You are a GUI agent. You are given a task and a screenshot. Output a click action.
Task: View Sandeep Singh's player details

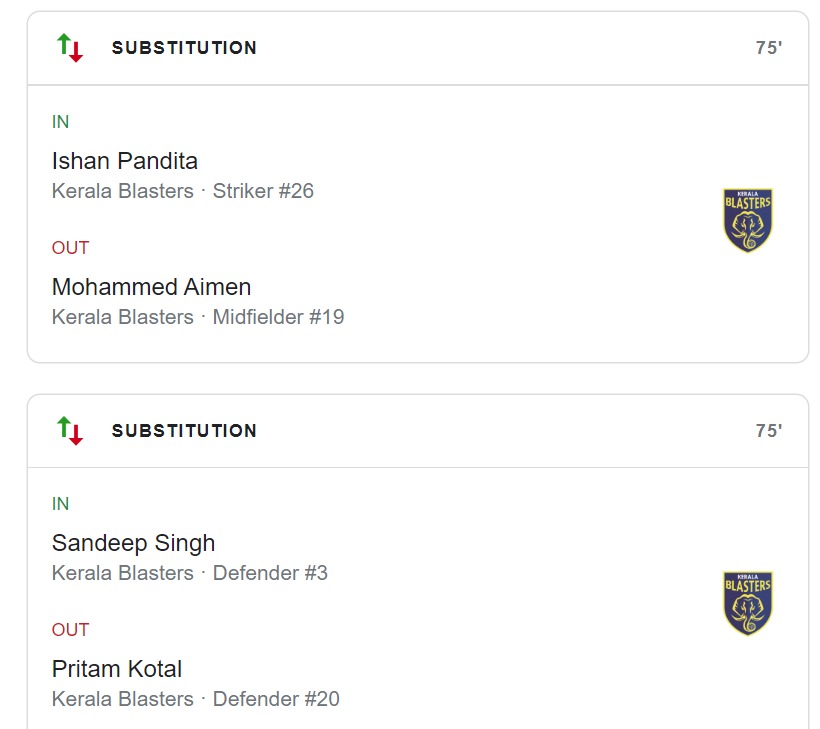tap(133, 543)
